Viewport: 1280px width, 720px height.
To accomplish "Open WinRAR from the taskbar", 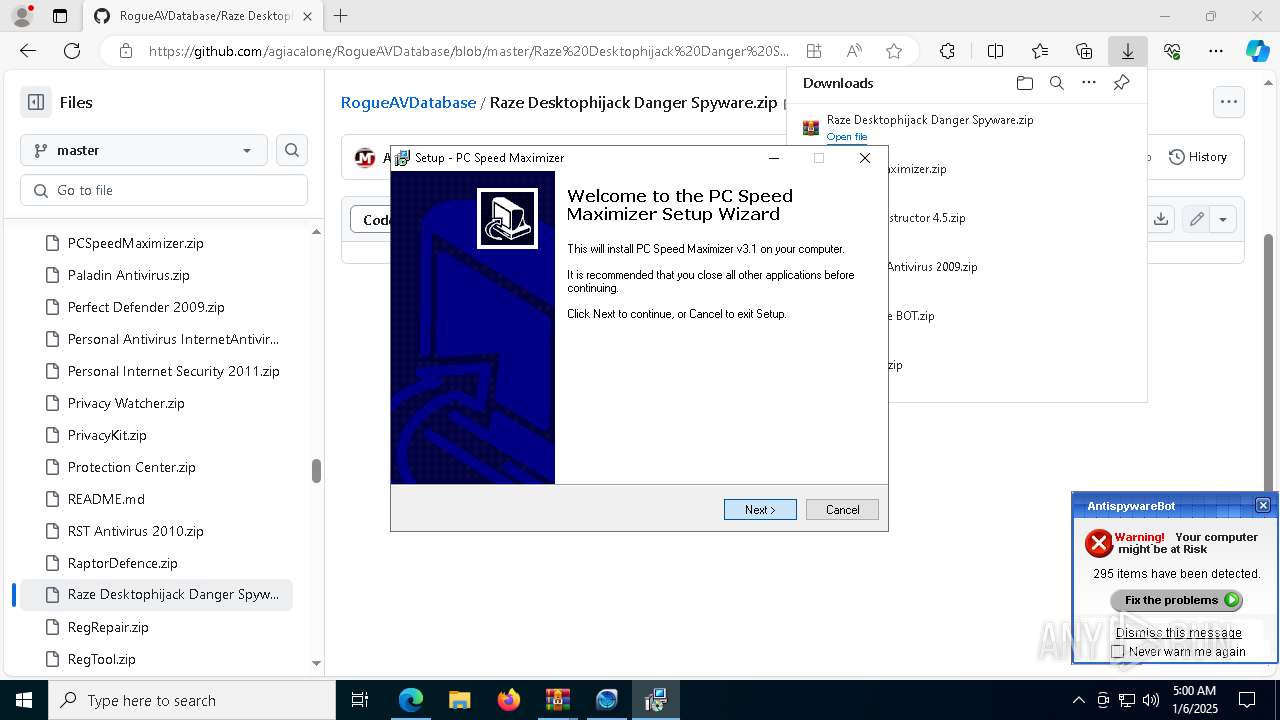I will (557, 700).
